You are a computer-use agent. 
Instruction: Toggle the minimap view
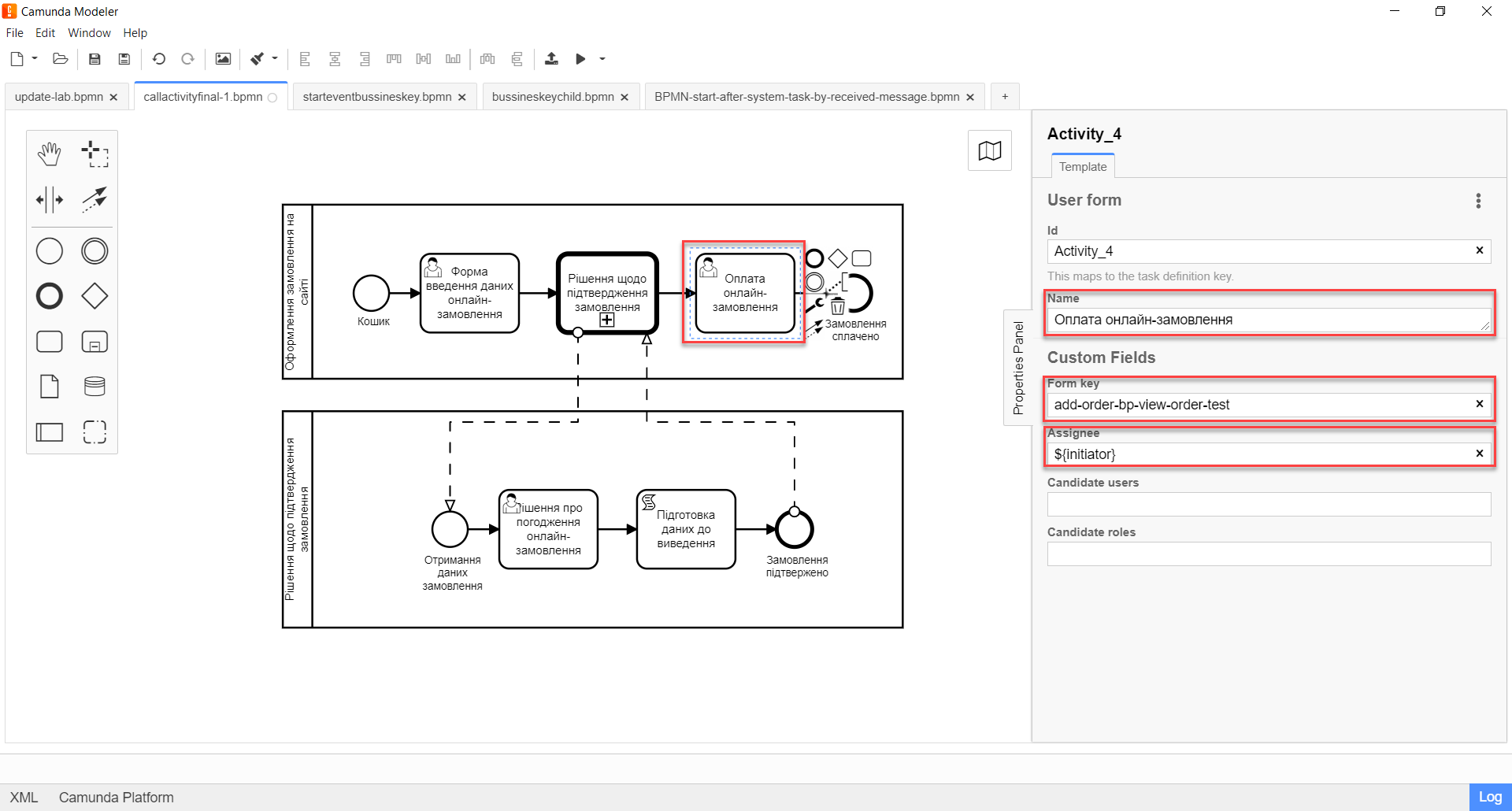(990, 150)
